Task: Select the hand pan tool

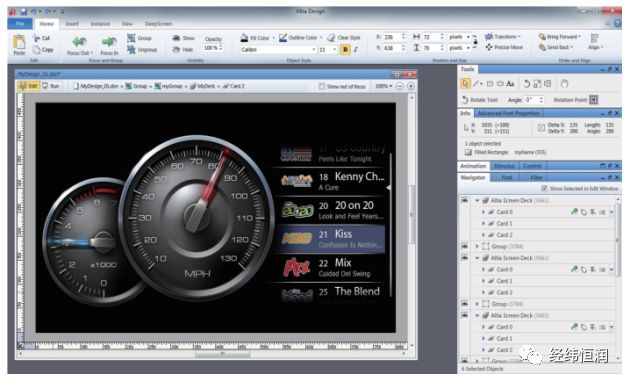Action: tap(564, 84)
